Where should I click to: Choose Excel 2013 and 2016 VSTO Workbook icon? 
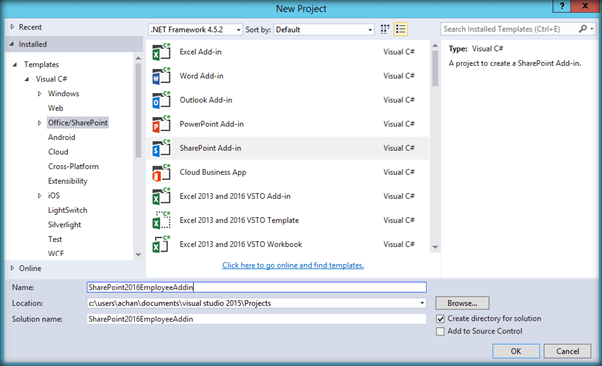coord(161,244)
